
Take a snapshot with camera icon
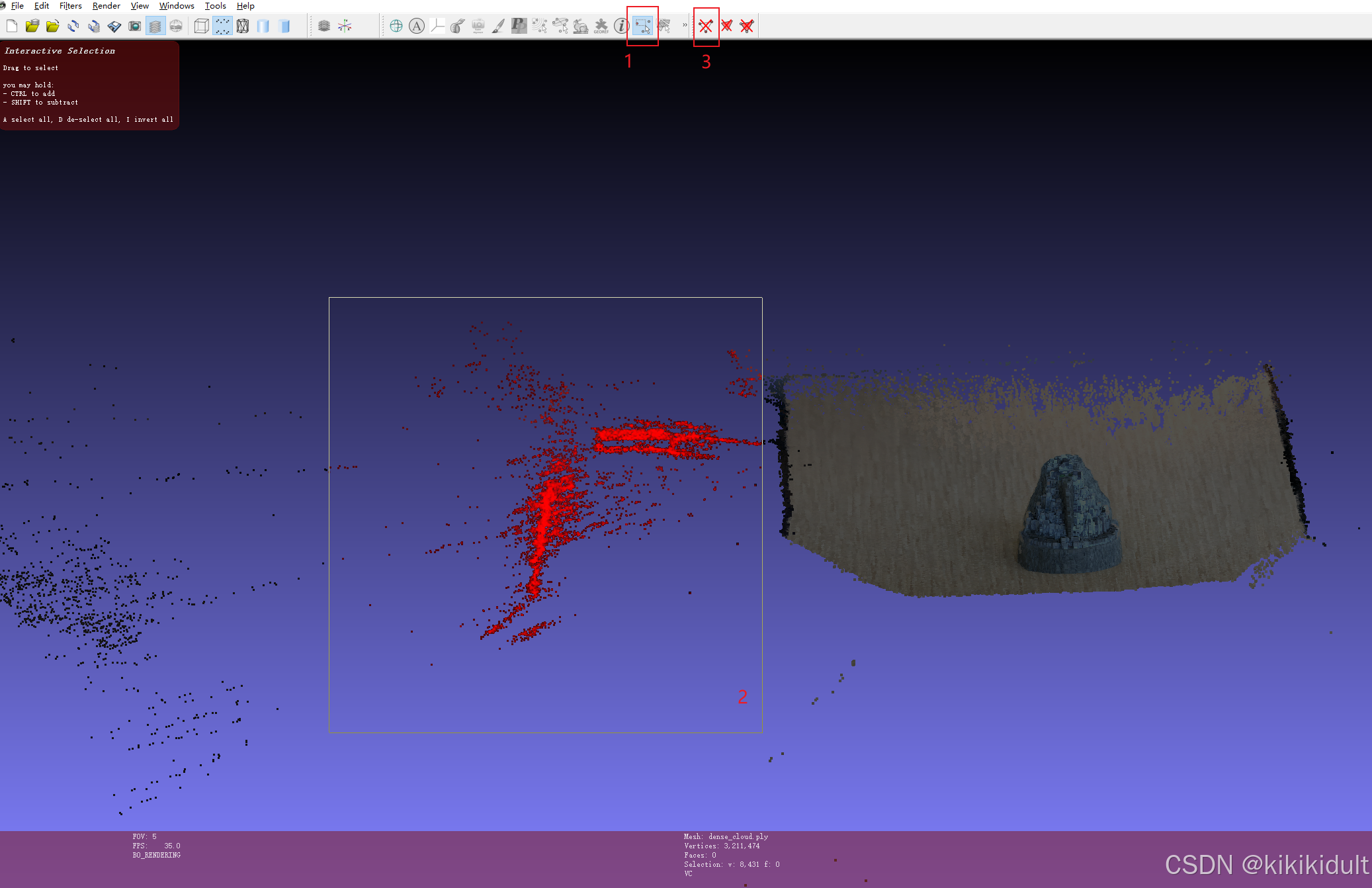(135, 26)
